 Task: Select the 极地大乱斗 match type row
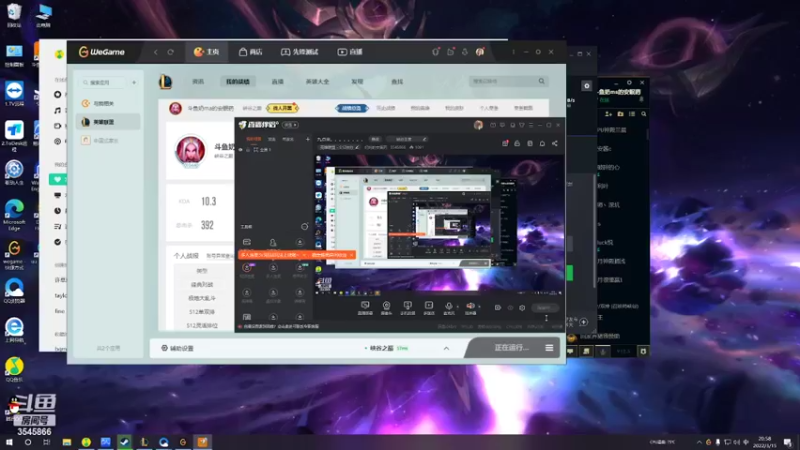(202, 298)
